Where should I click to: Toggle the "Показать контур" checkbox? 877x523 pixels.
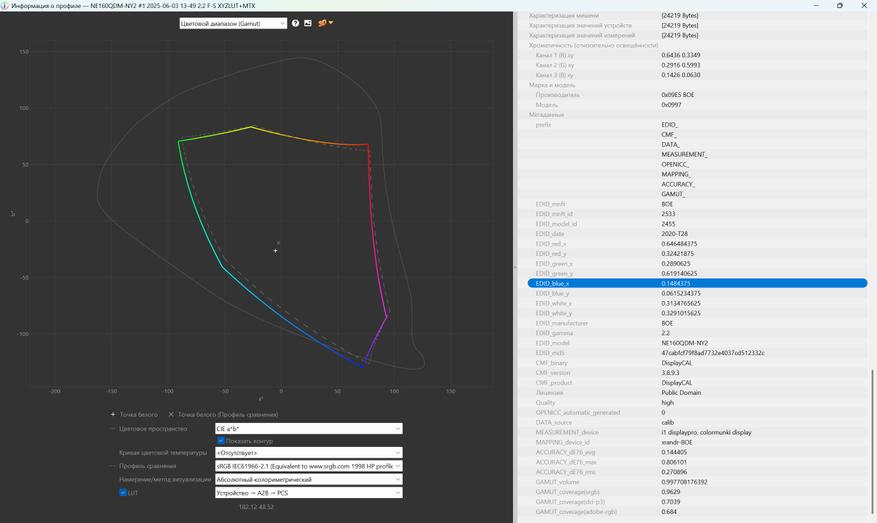221,441
